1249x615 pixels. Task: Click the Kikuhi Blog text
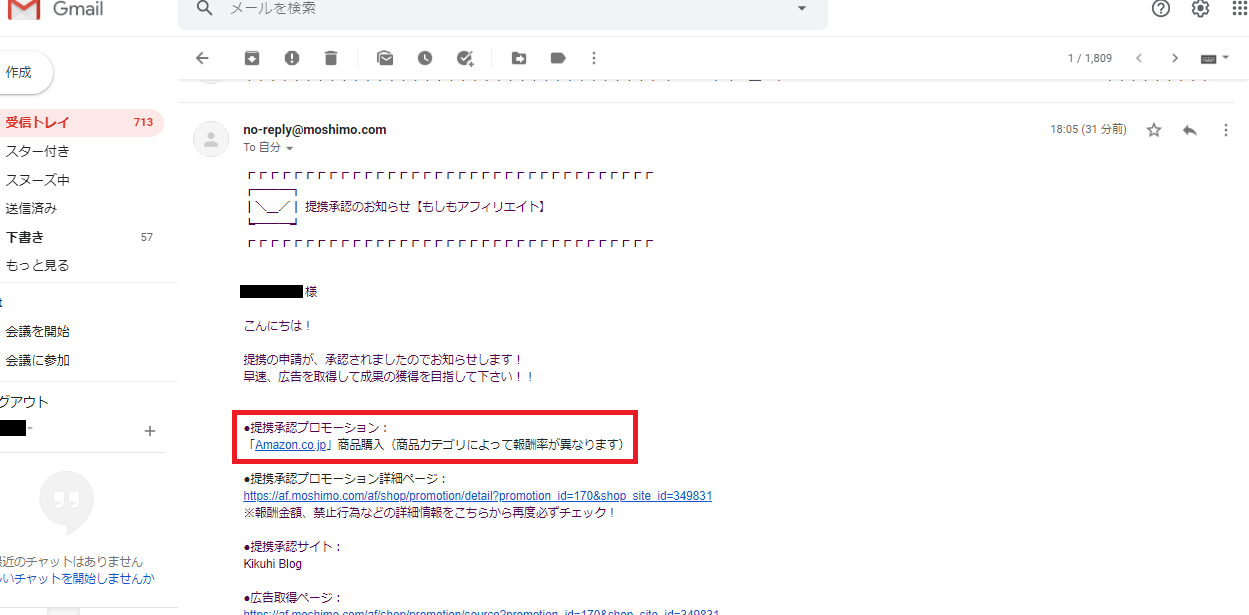(x=273, y=564)
